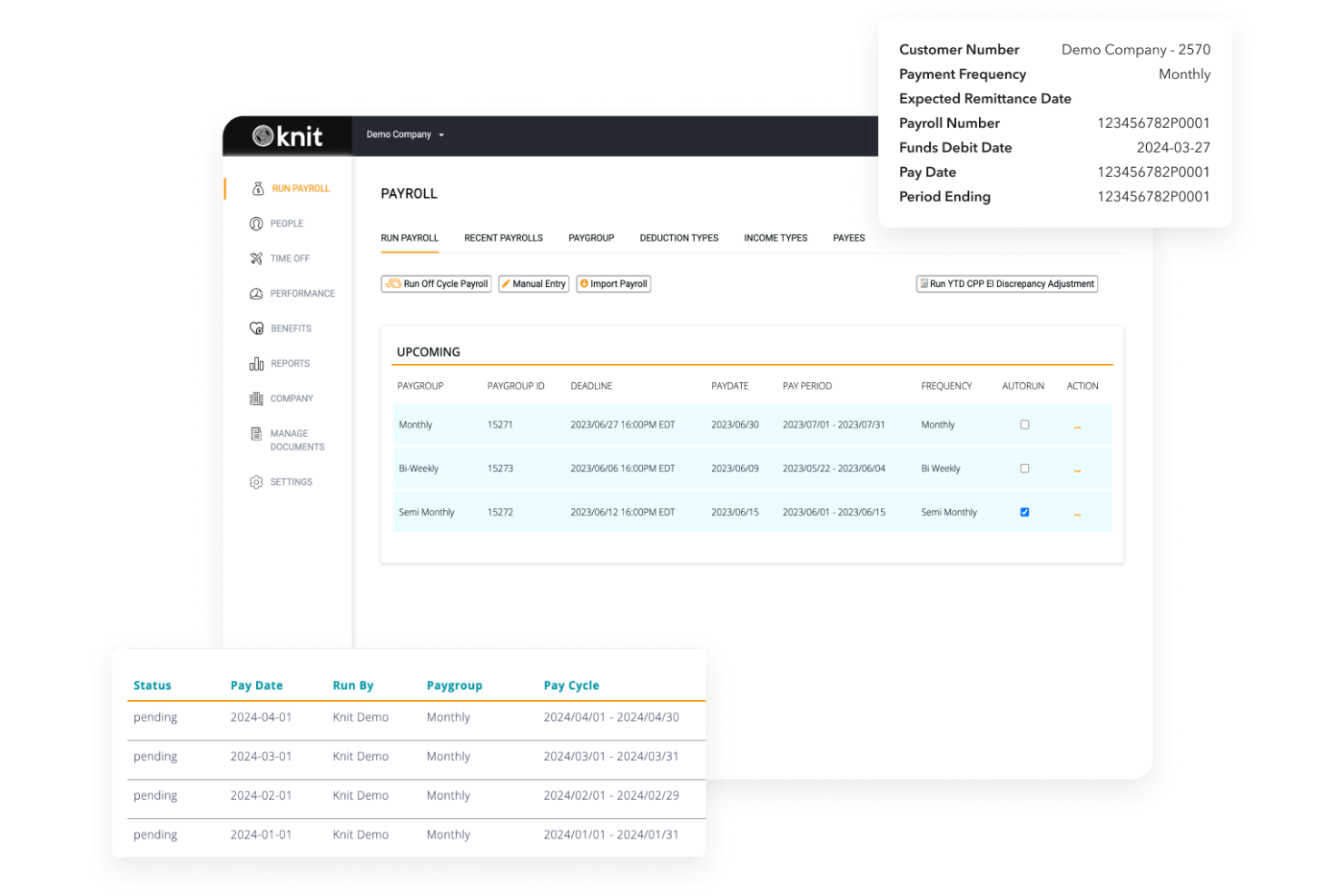Click Run Off Cycle Payroll
Image resolution: width=1344 pixels, height=896 pixels.
point(436,283)
